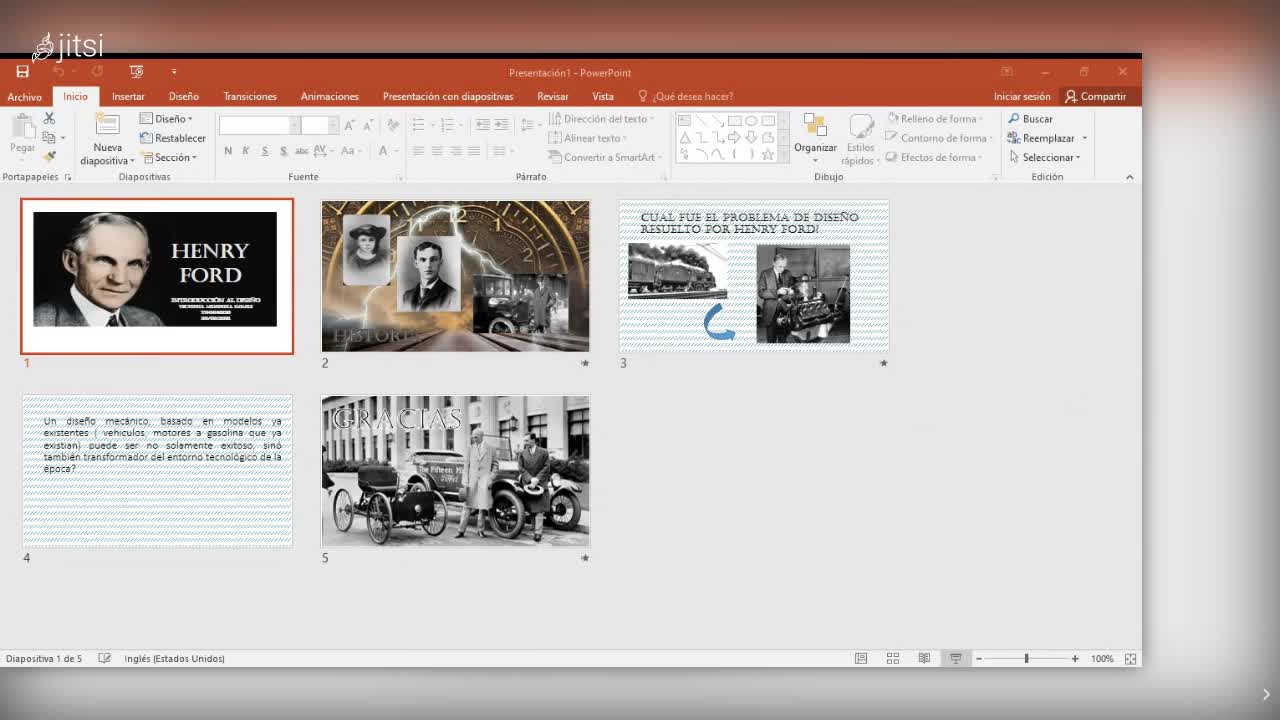Select the rectangle shape in shapes gallery

coord(735,120)
